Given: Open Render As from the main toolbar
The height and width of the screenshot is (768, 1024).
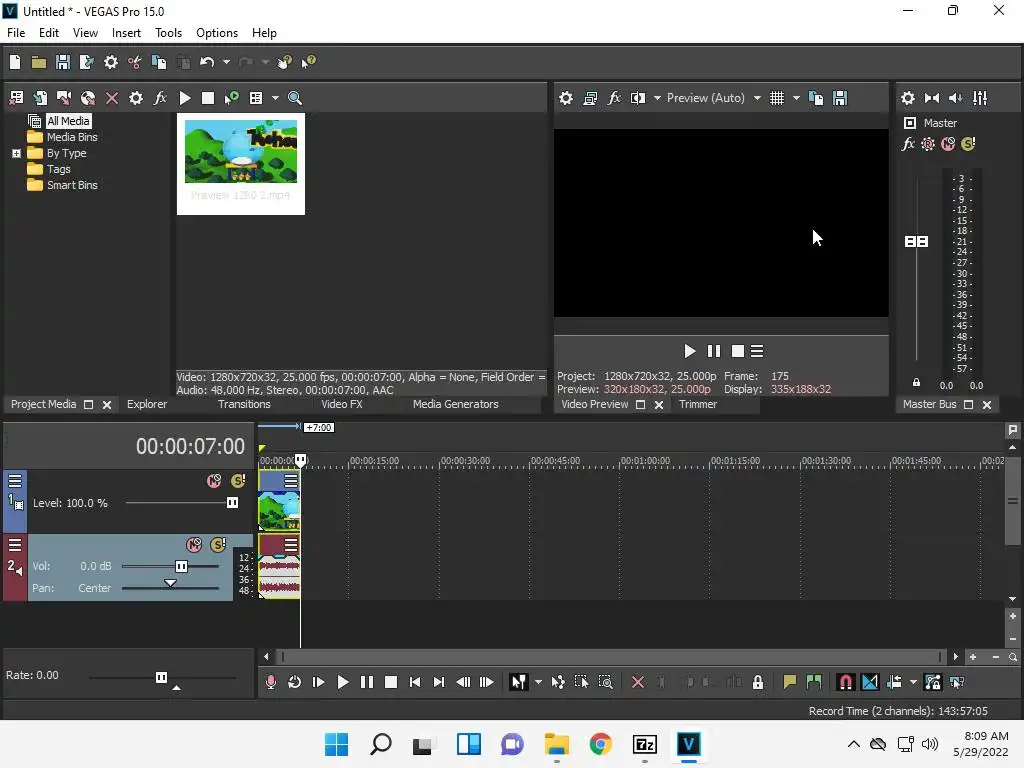Looking at the screenshot, I should tap(86, 62).
